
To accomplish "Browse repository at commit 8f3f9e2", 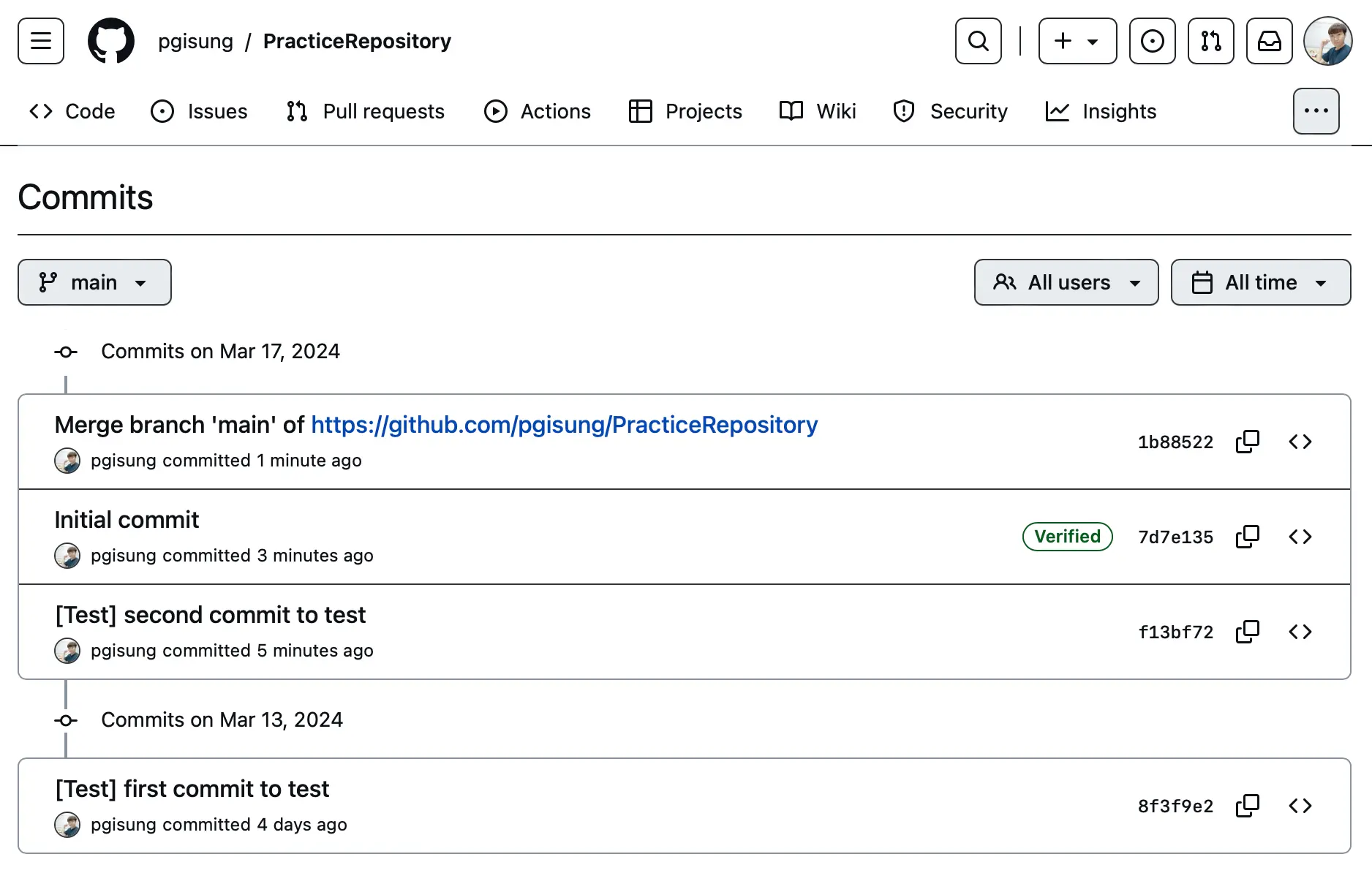I will point(1300,806).
